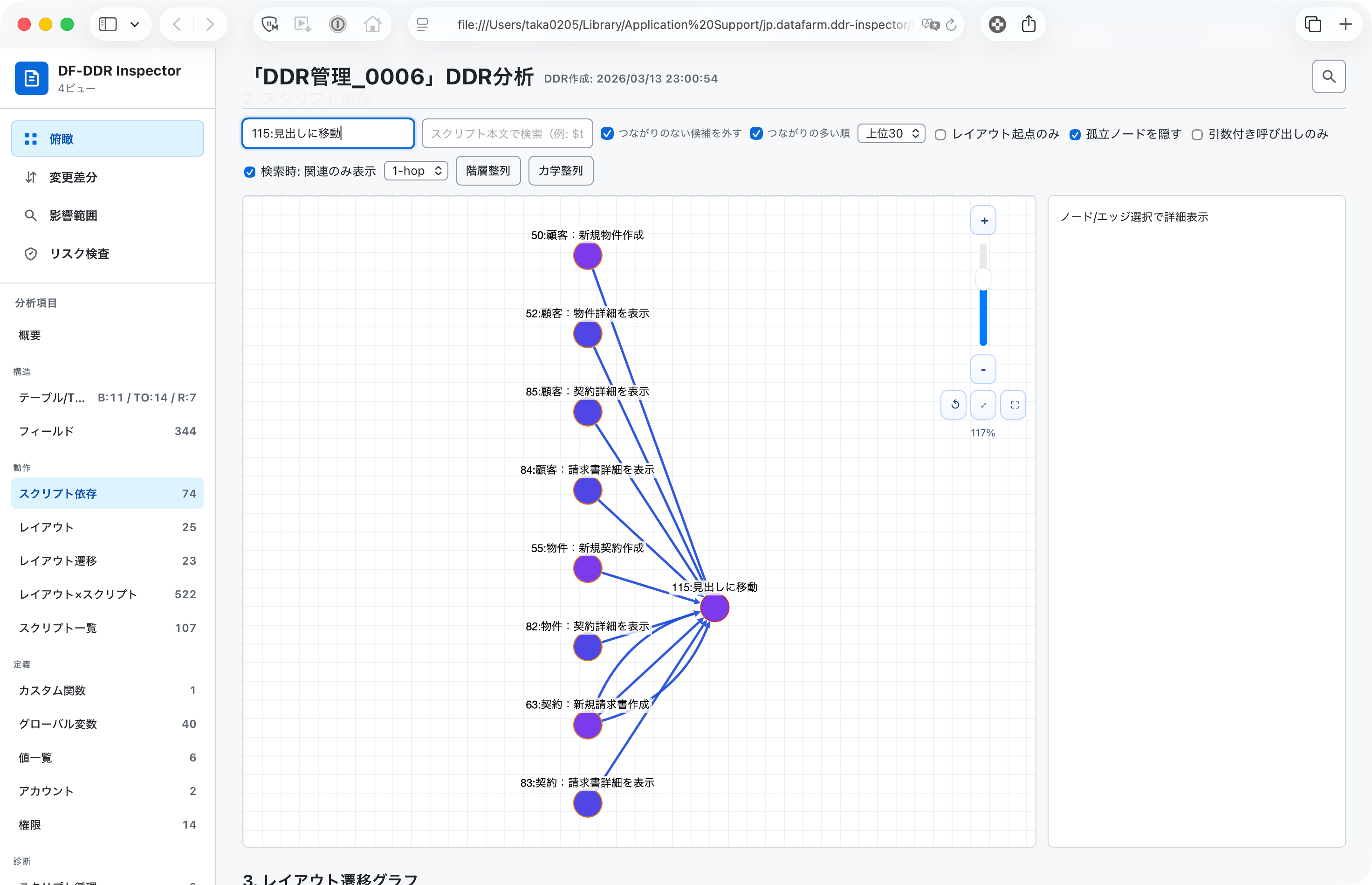Select node 84:顧客：請求書詳細を表示

588,491
